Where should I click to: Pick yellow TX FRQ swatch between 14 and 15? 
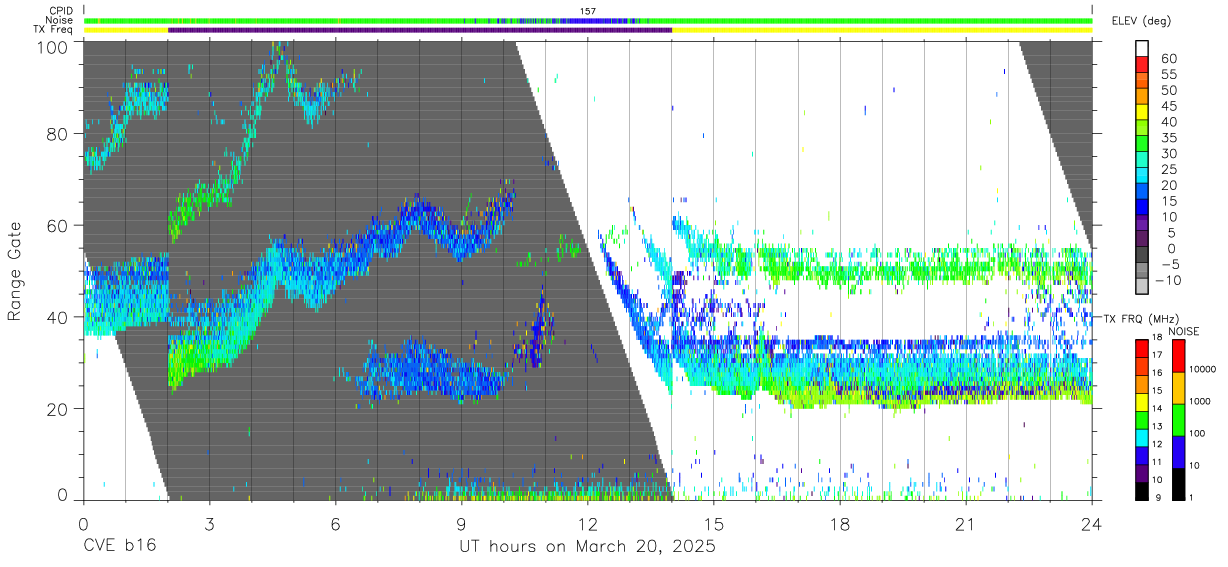click(x=1142, y=401)
